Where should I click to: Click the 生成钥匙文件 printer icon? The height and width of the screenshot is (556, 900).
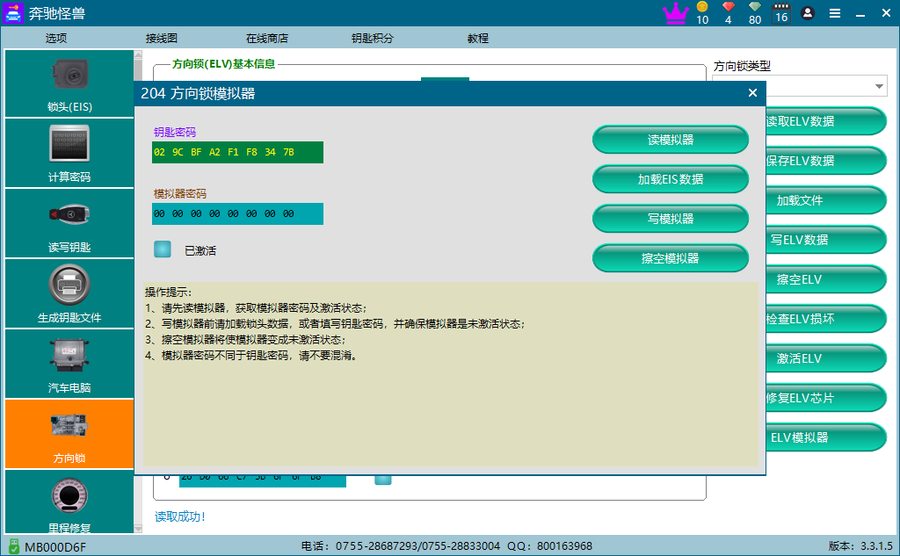coord(69,292)
